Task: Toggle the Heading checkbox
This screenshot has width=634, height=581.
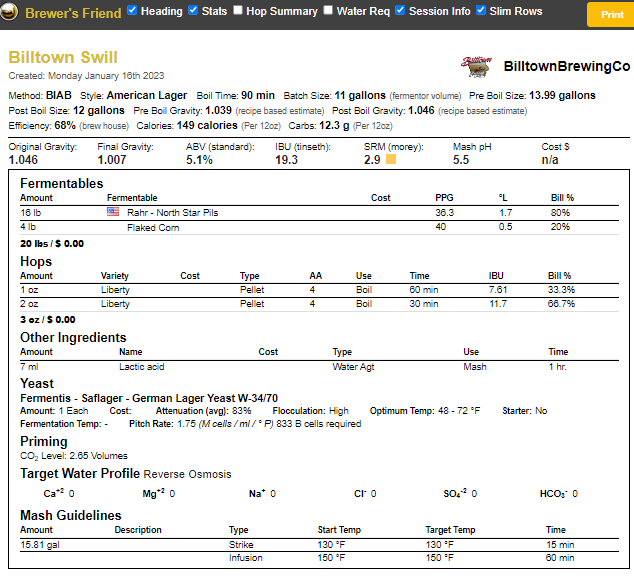Action: (132, 11)
